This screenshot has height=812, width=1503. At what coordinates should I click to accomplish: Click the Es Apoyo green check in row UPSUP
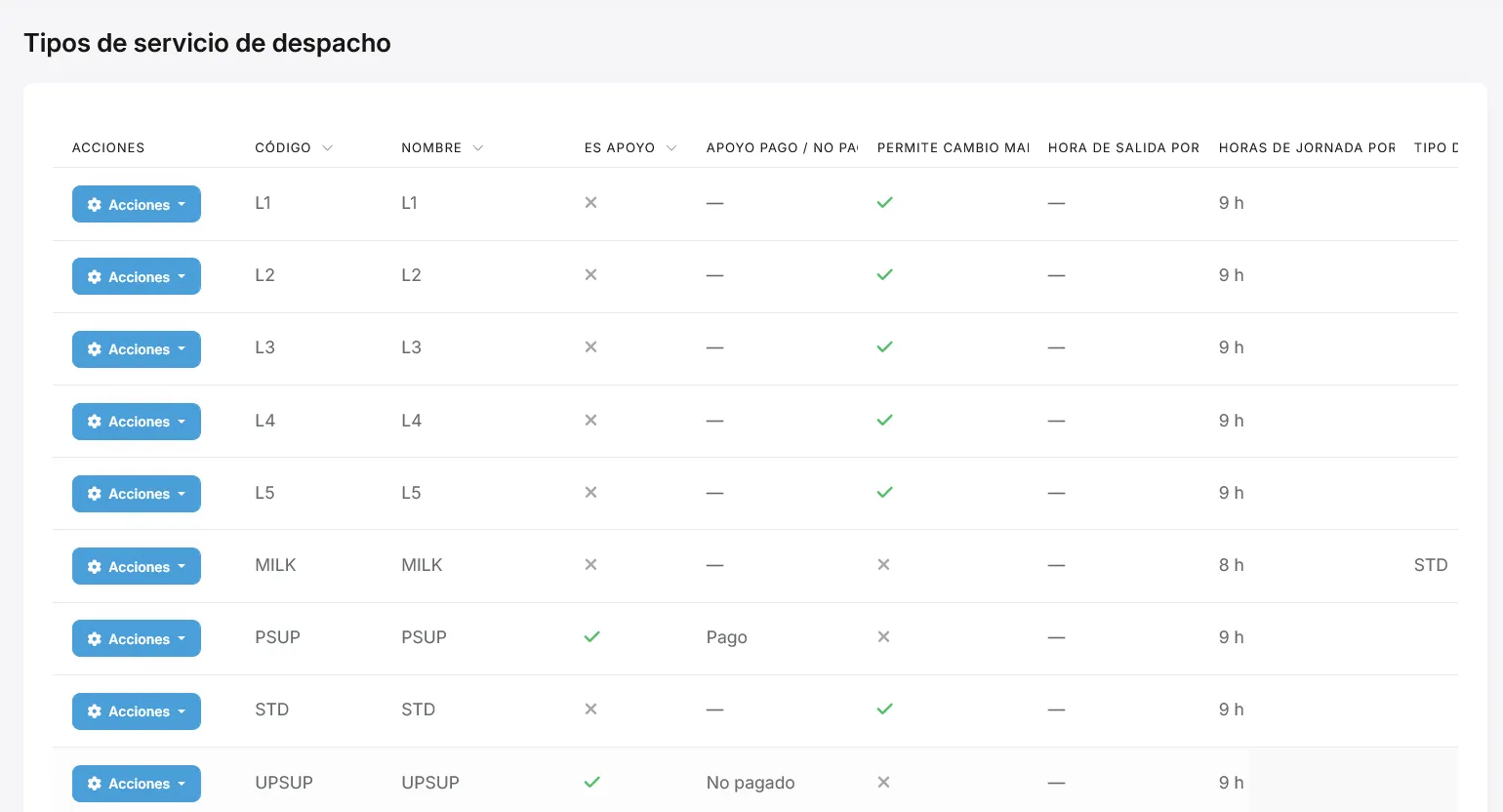tap(591, 783)
